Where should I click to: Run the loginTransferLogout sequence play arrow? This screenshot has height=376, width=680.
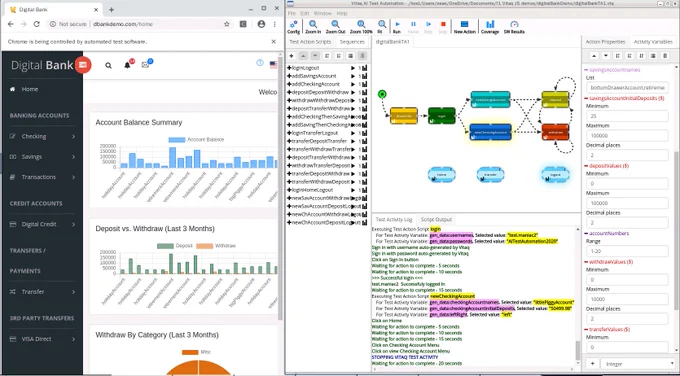point(353,133)
